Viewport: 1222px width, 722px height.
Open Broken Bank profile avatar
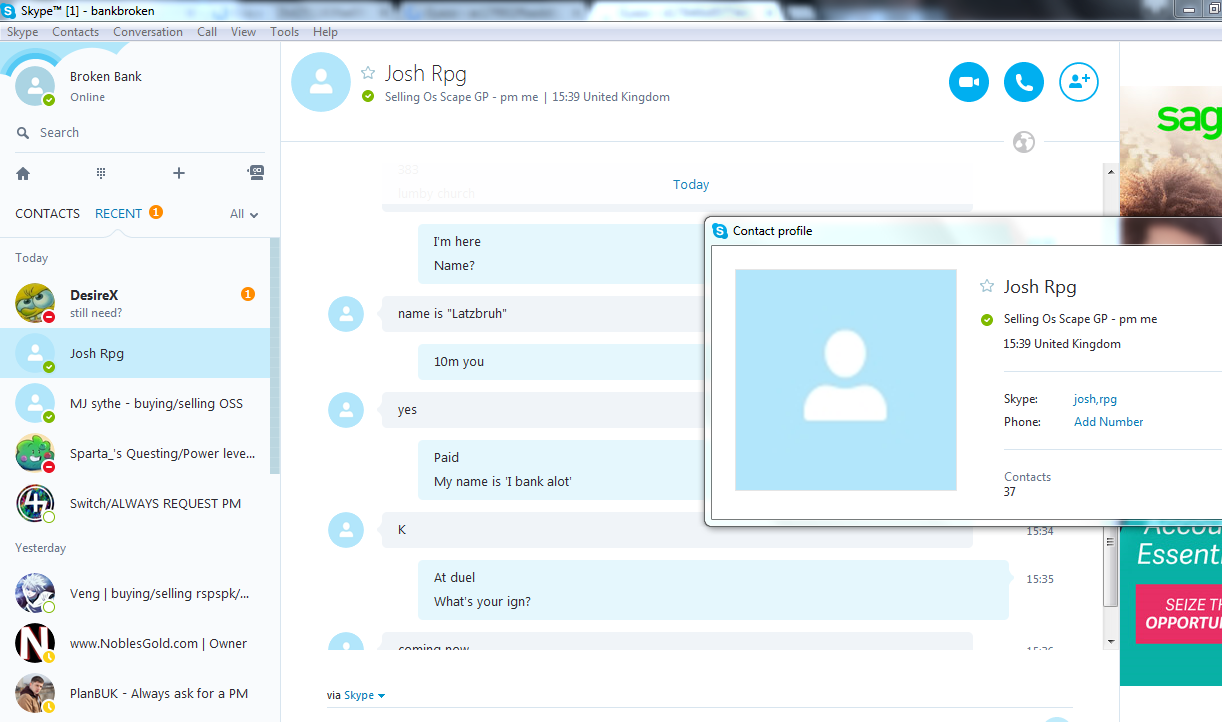35,86
